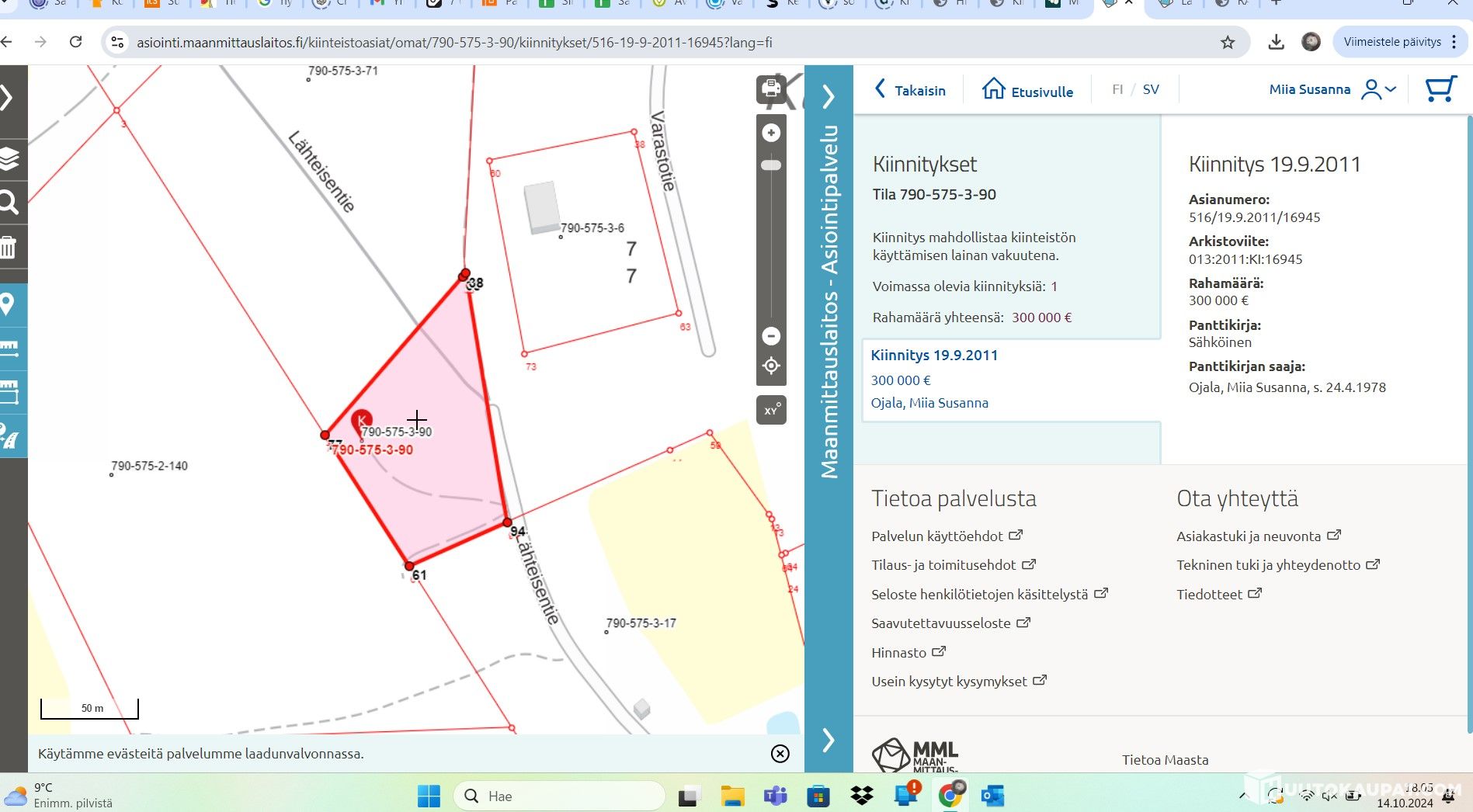Zoom out the map with minus button
This screenshot has height=812, width=1473.
pyautogui.click(x=771, y=336)
